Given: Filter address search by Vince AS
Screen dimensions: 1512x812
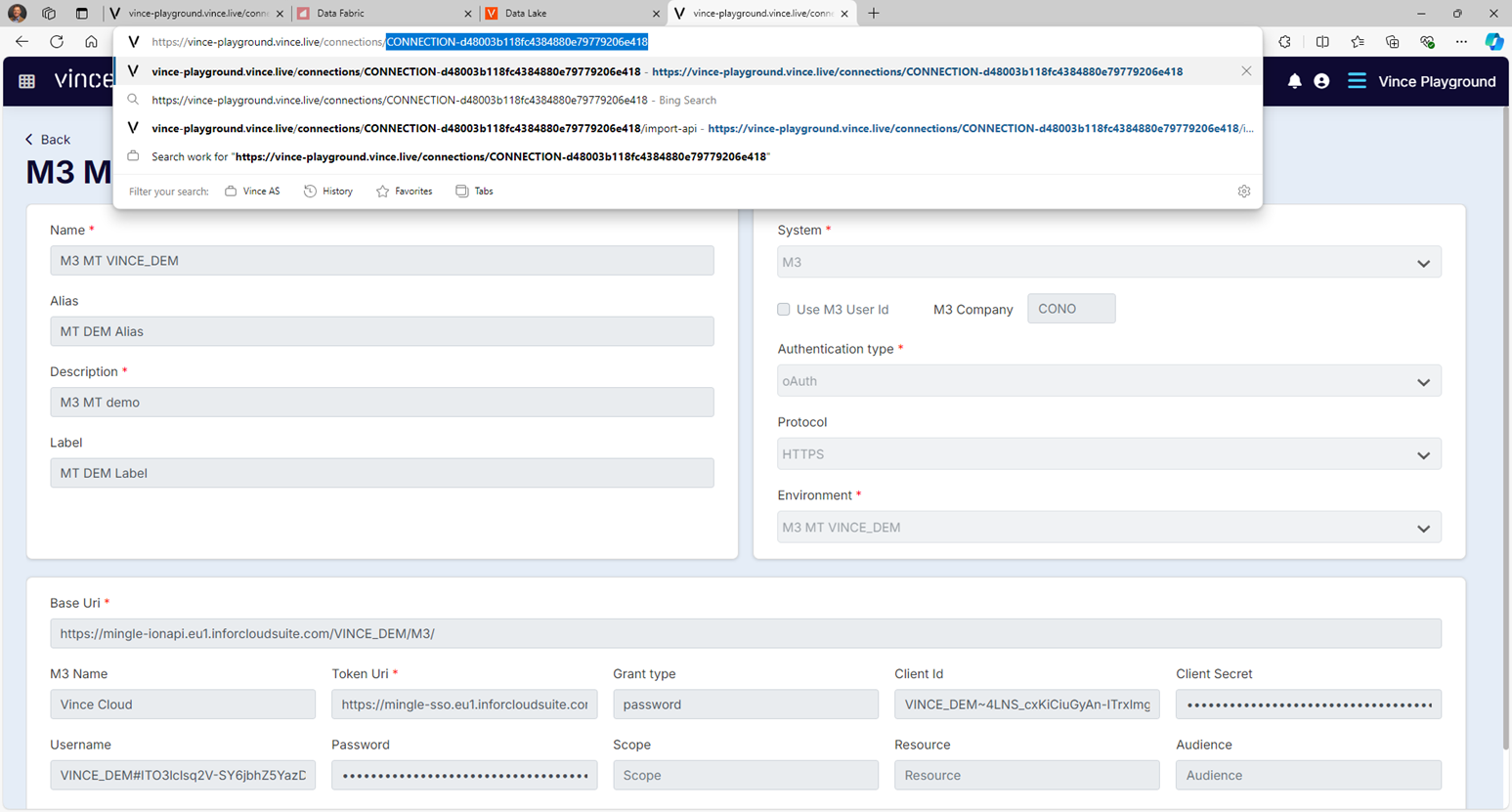Looking at the screenshot, I should click(x=252, y=192).
